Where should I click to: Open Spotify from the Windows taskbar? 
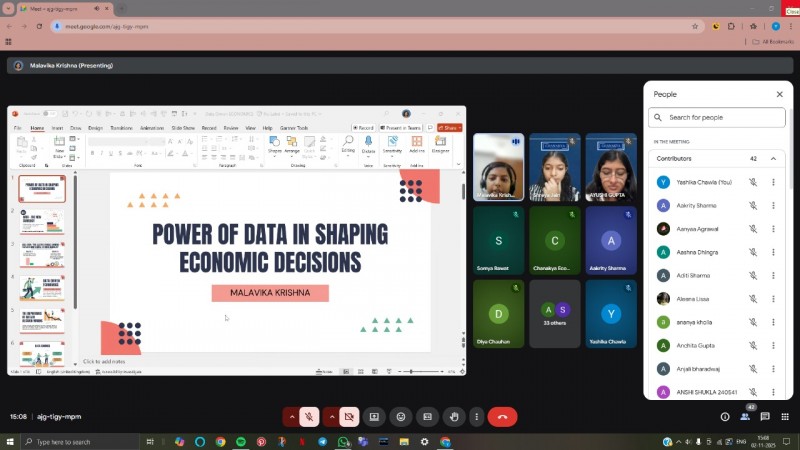(x=241, y=441)
